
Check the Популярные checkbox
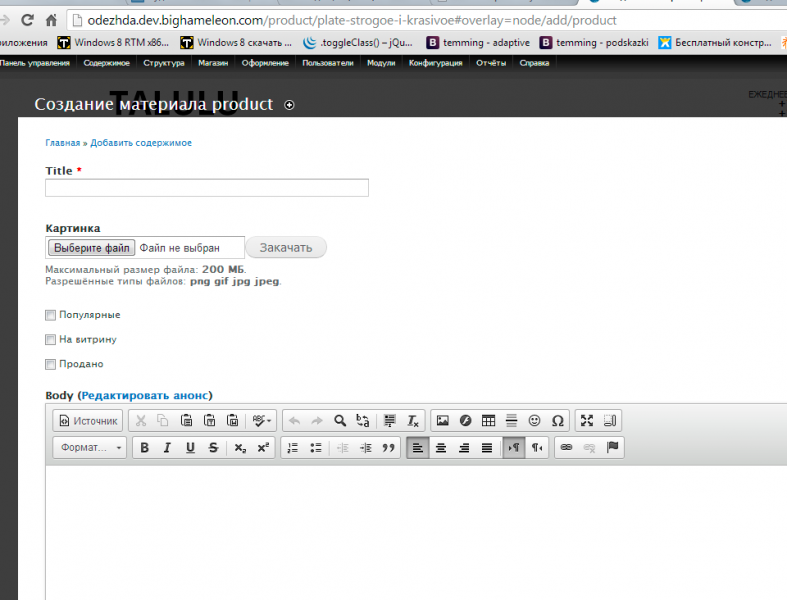pos(50,315)
